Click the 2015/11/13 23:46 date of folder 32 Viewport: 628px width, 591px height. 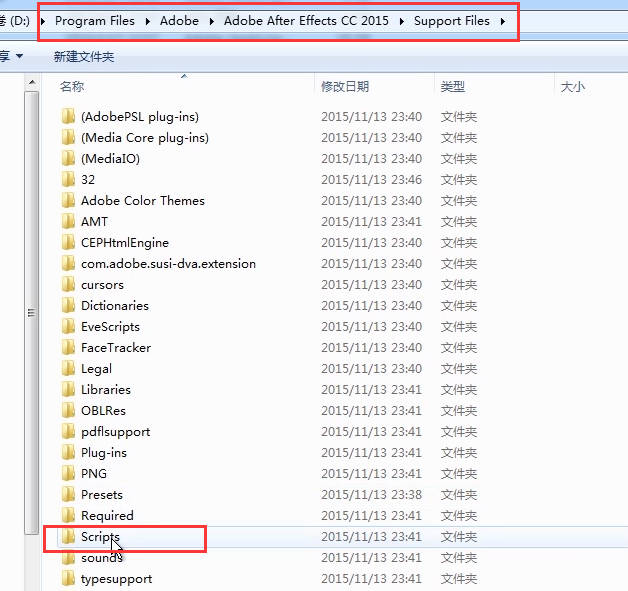pyautogui.click(x=371, y=179)
